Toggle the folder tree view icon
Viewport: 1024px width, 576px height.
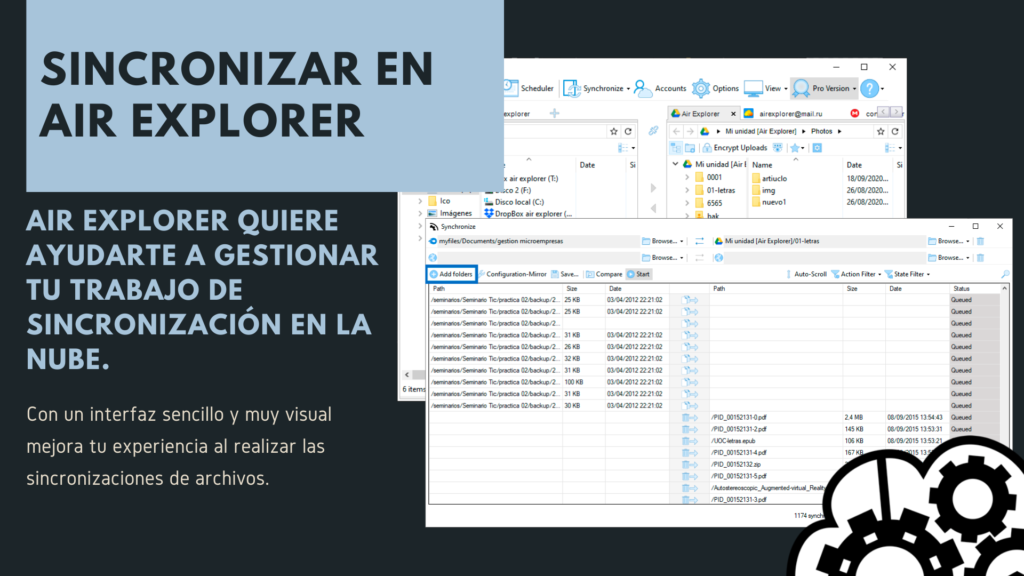coord(676,148)
